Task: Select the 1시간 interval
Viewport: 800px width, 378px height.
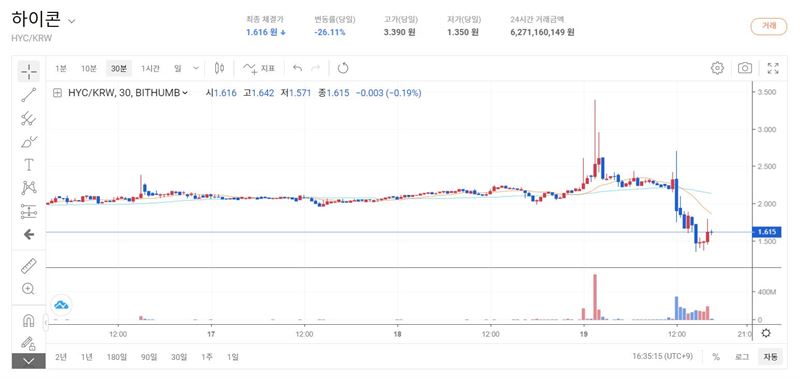Action: [151, 68]
